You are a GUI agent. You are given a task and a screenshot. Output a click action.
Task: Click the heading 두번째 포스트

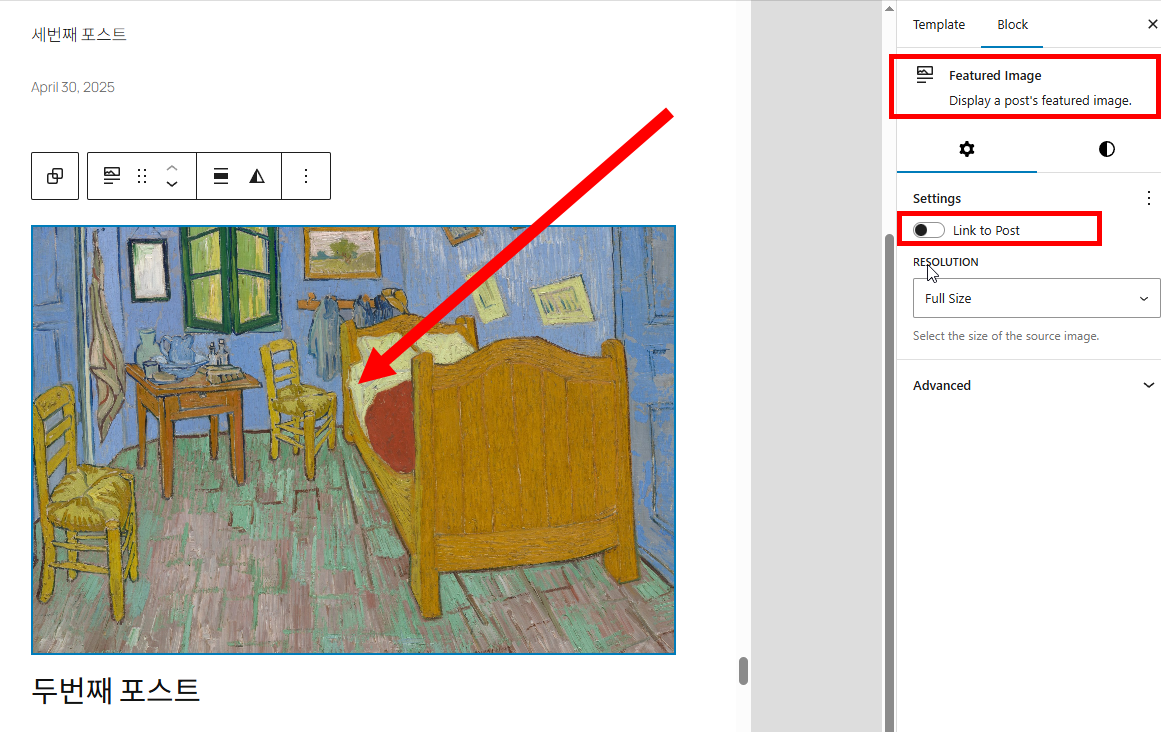point(116,690)
